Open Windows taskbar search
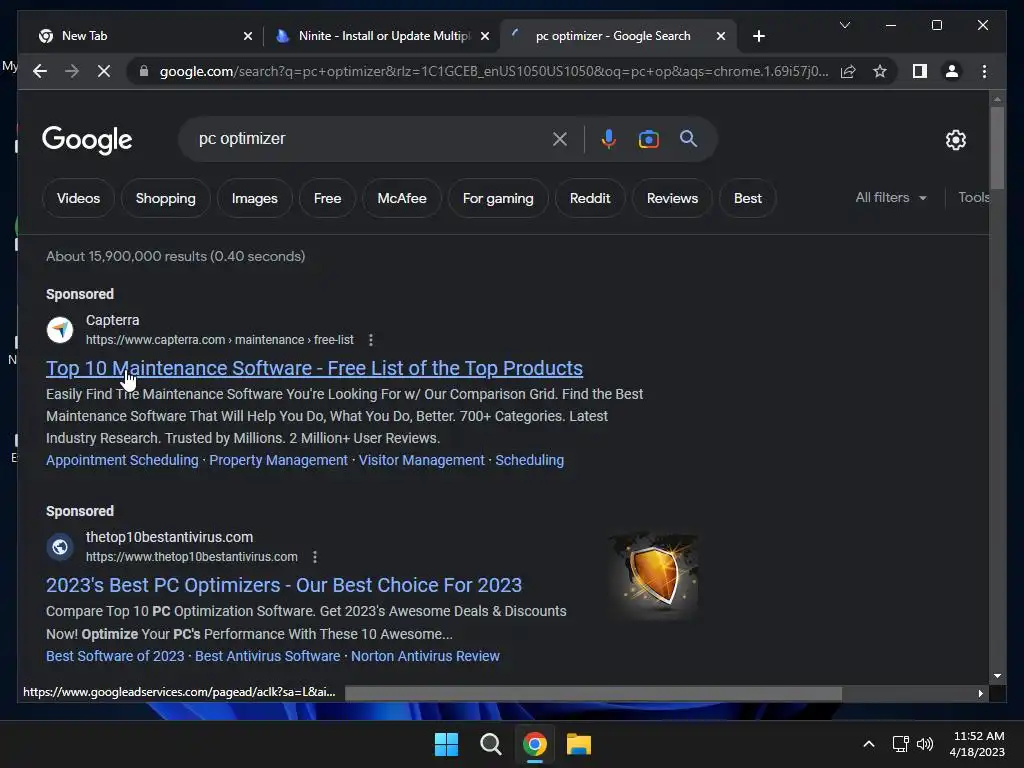The height and width of the screenshot is (768, 1024). coord(490,744)
